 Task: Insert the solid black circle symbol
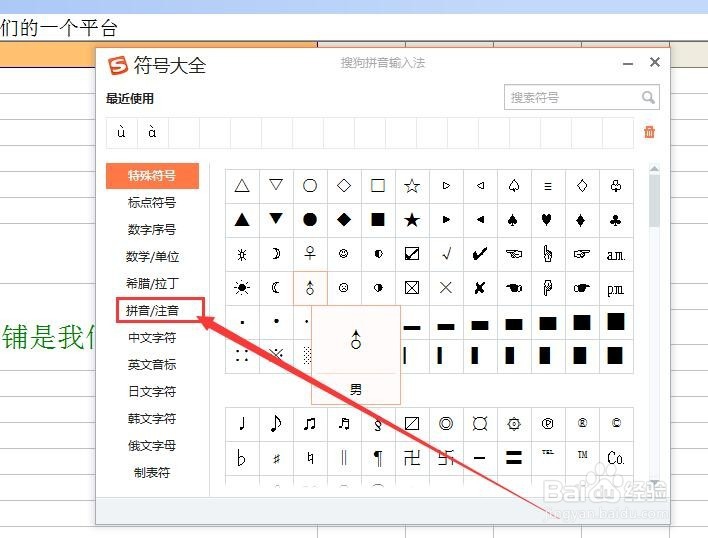click(310, 220)
